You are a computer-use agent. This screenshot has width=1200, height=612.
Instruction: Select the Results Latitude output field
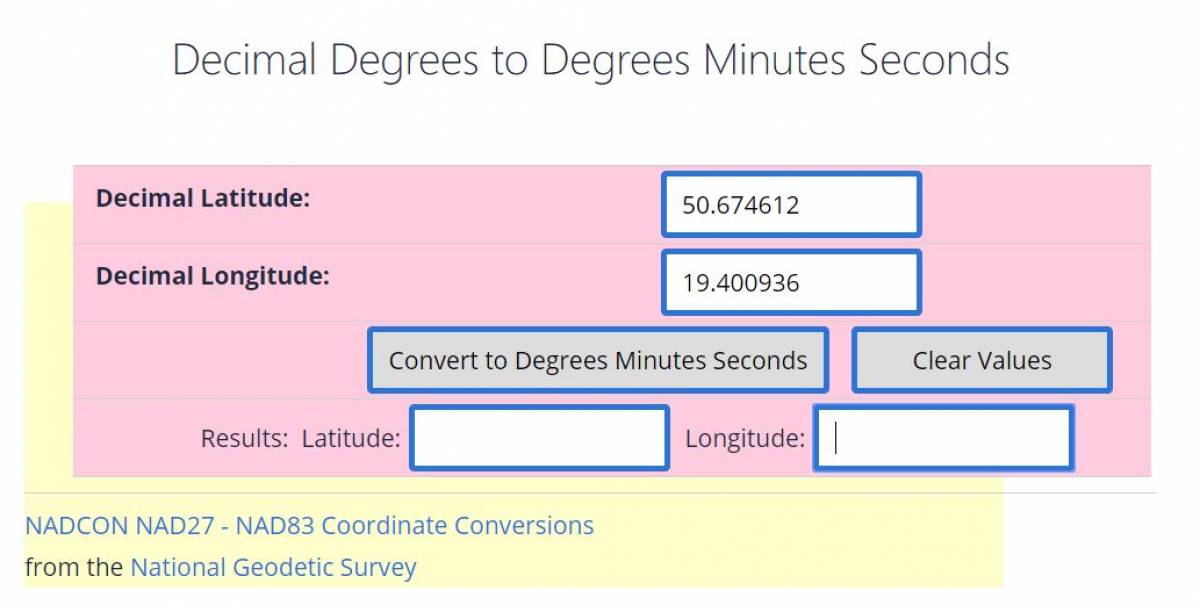click(539, 438)
